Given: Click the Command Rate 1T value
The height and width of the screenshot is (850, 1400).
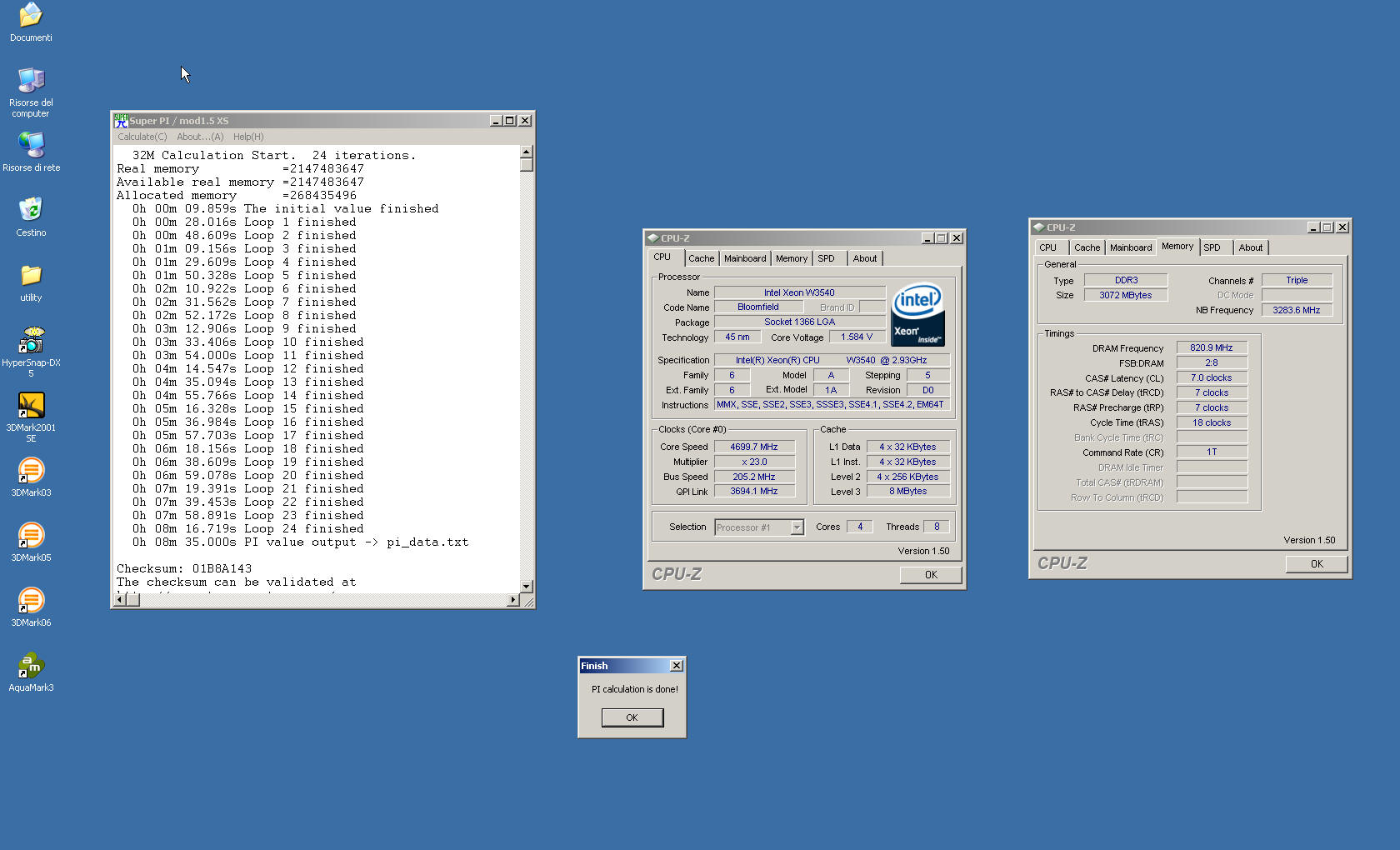Looking at the screenshot, I should [x=1212, y=452].
